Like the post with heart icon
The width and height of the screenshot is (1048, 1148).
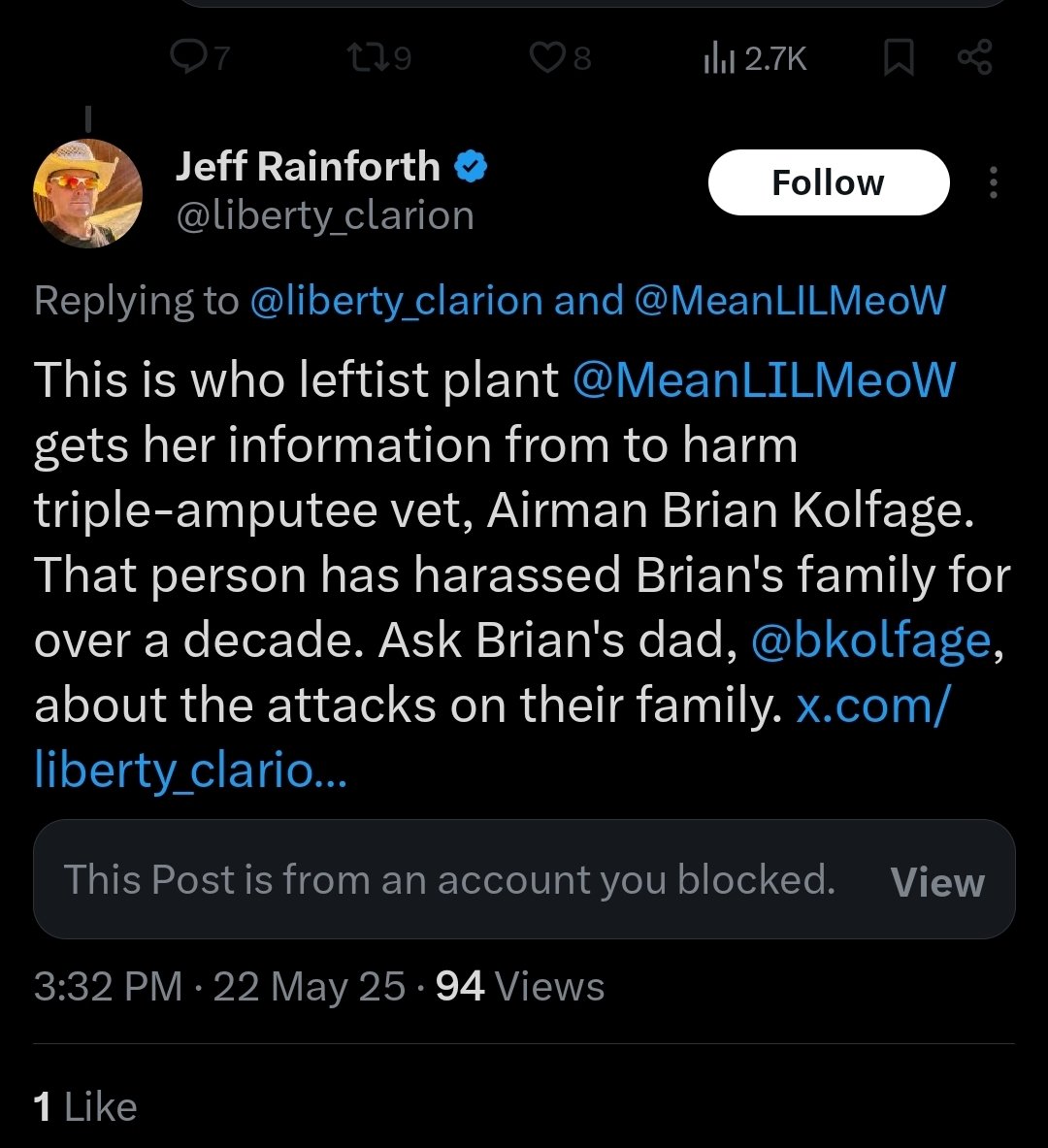click(x=546, y=59)
